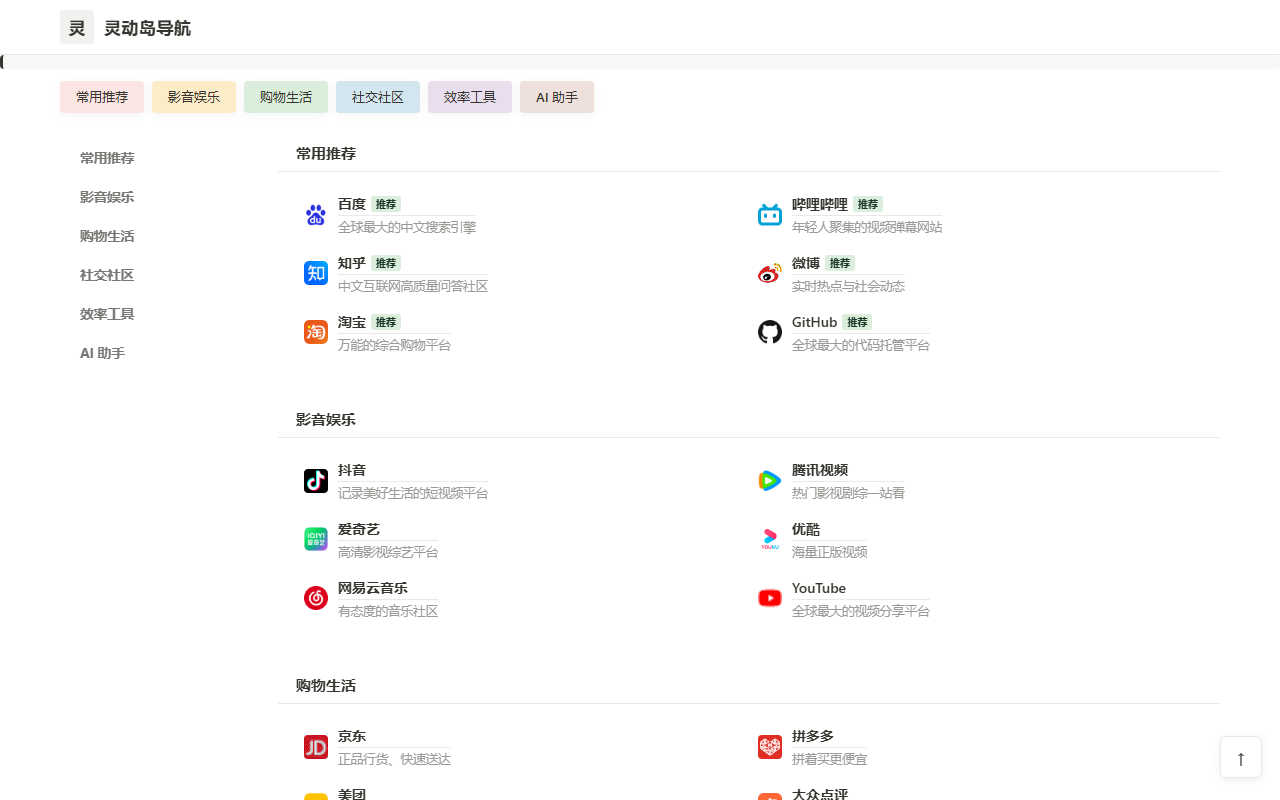Select the 社交社区 blue category tab
The width and height of the screenshot is (1280, 800).
click(378, 97)
